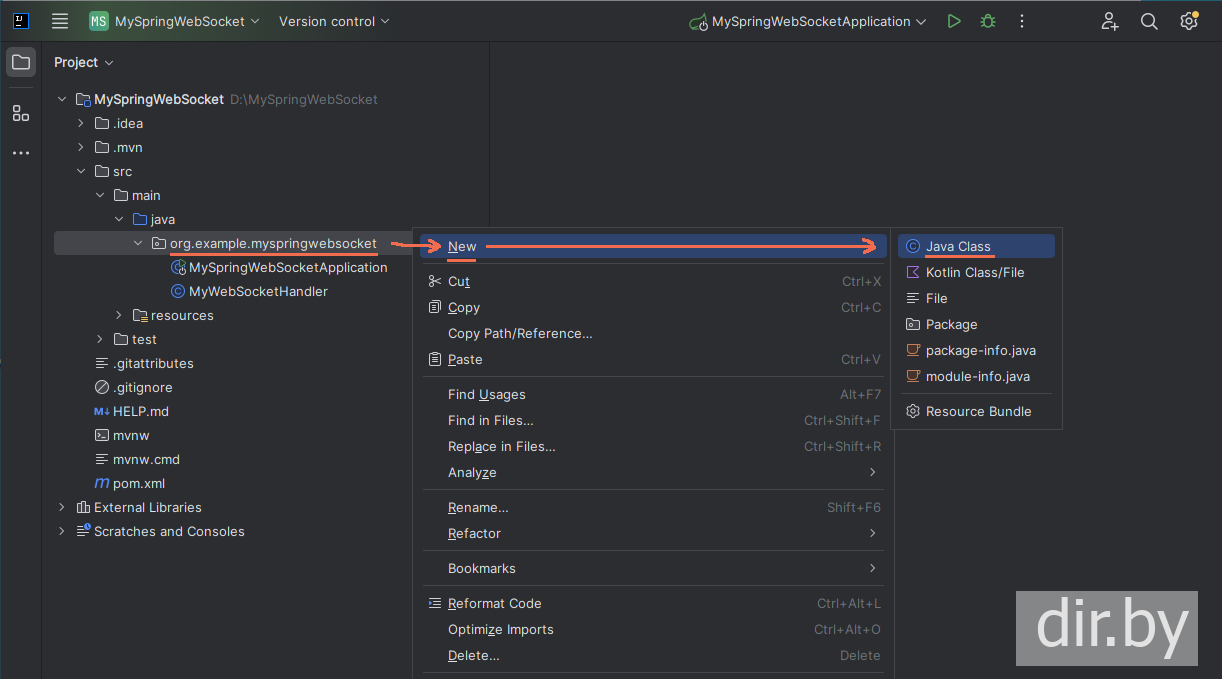
Task: Click Resource Bundle gear icon
Action: 912,411
